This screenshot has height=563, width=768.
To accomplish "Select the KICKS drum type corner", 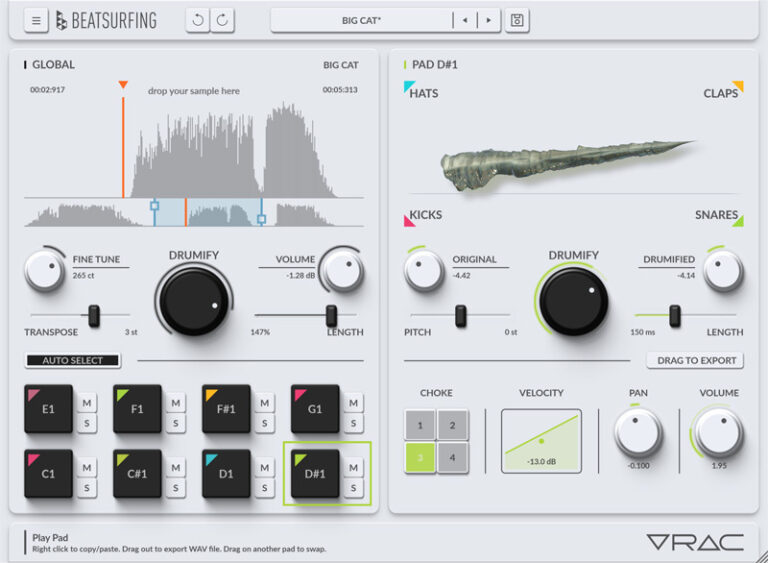I will [423, 217].
